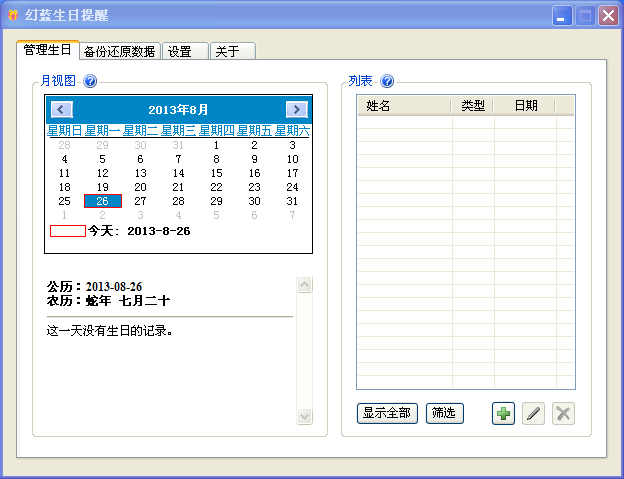
Task: Select August 9 in calendar
Action: click(x=254, y=160)
